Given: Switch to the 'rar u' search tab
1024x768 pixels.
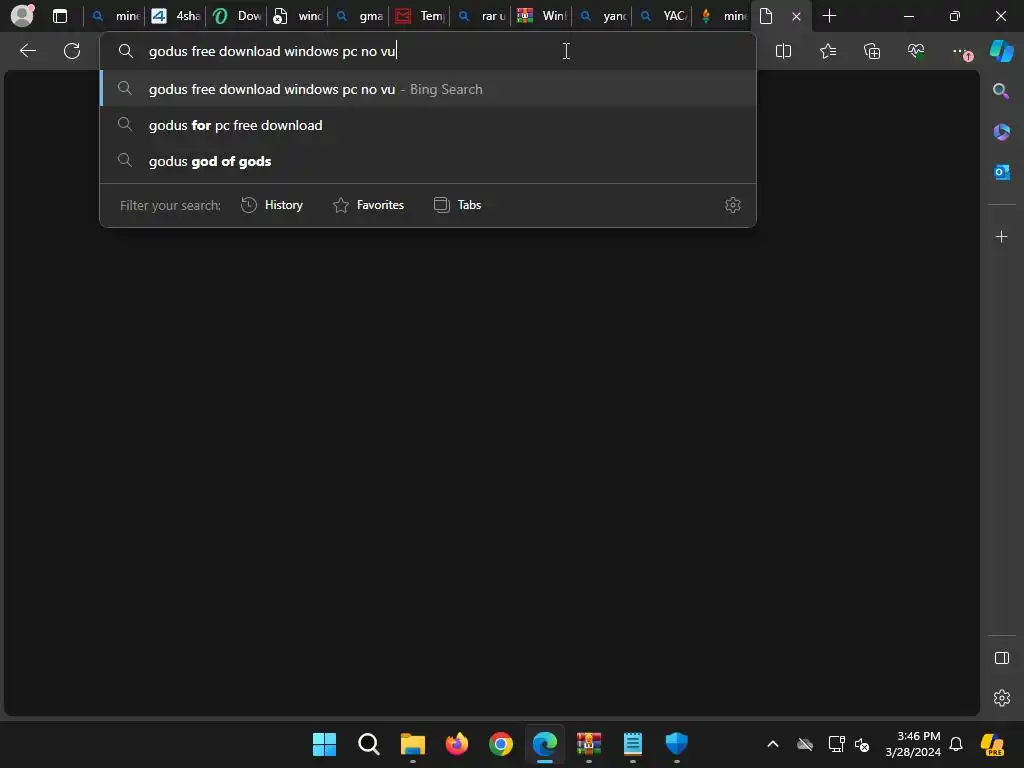Looking at the screenshot, I should (x=481, y=16).
